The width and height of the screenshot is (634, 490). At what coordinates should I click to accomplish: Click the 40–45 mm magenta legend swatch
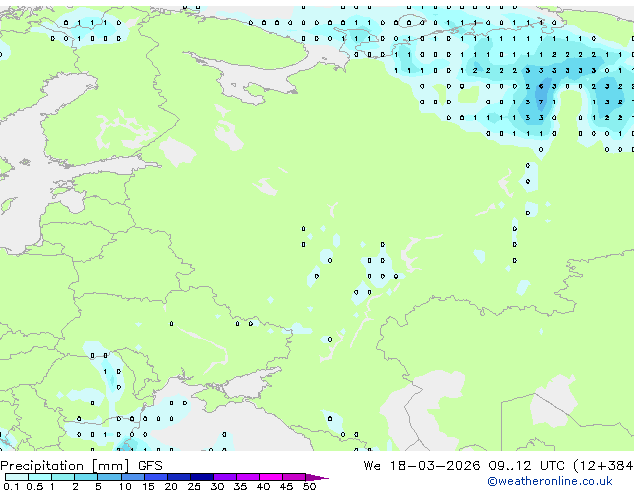(271, 477)
